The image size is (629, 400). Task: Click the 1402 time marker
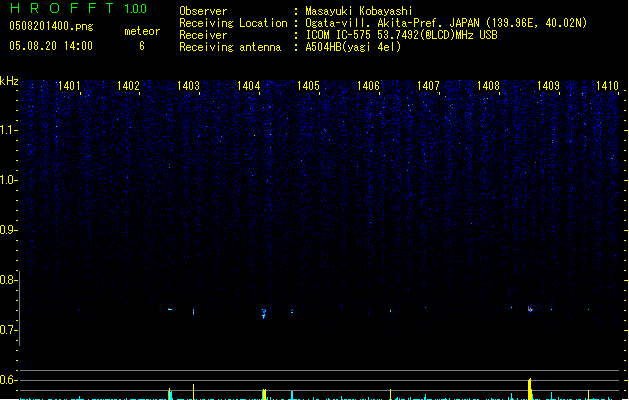[x=128, y=85]
